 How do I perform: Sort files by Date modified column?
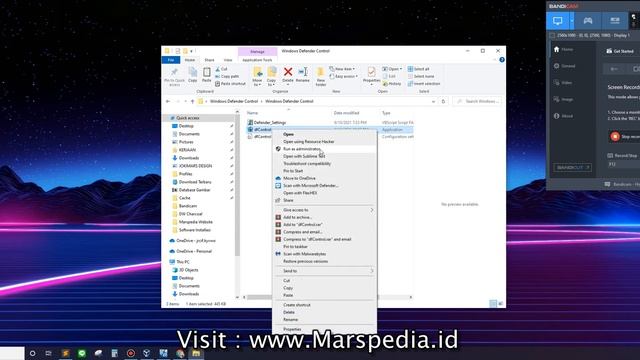tap(346, 113)
